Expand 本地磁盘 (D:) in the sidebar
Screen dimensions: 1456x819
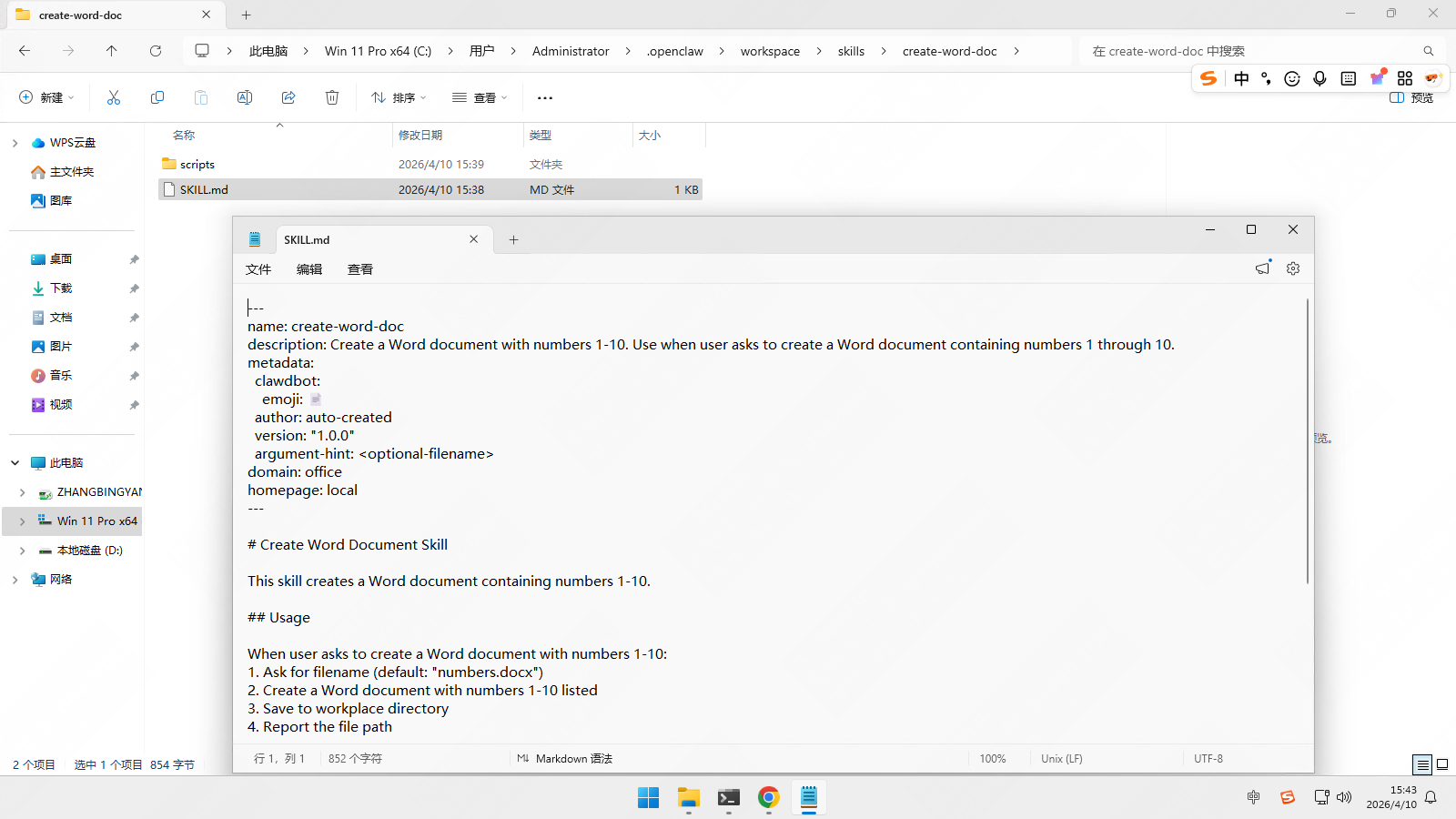pyautogui.click(x=22, y=550)
